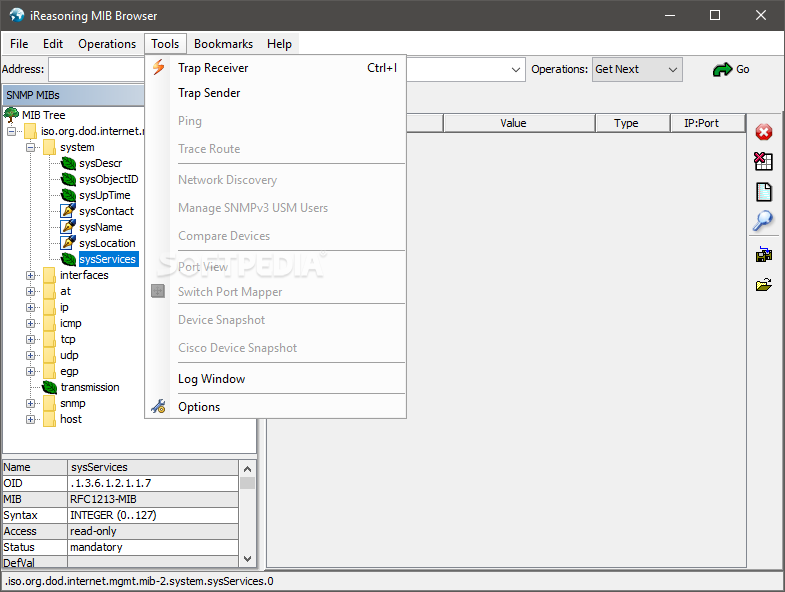
Task: Click the read-only access cell
Action: coord(153,531)
